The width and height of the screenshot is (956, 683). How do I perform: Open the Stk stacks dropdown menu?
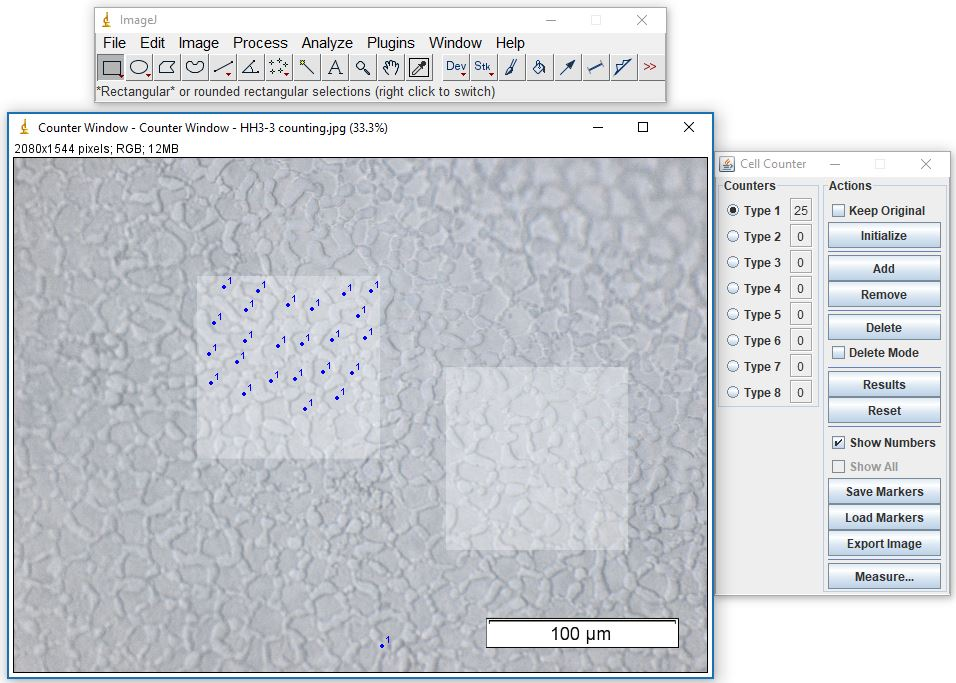click(484, 68)
